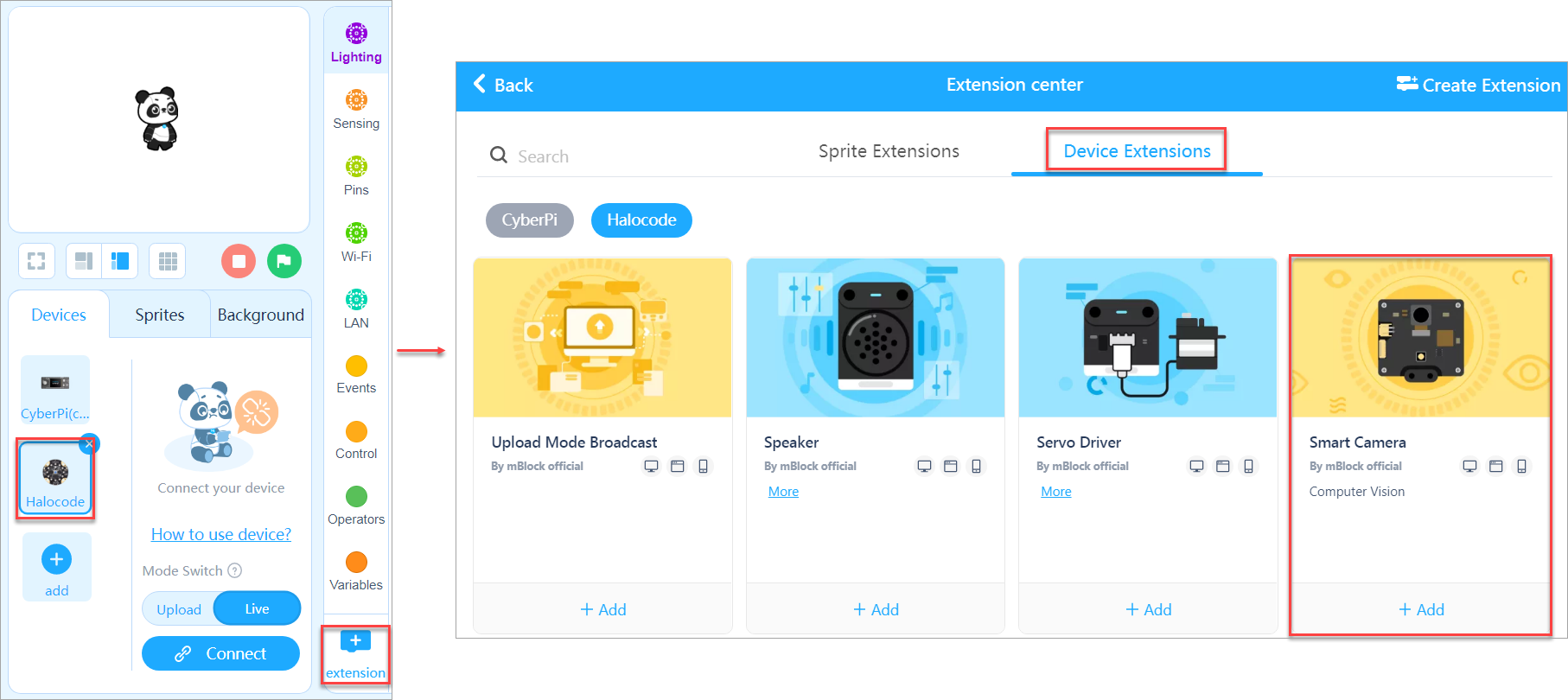Filter extensions by CyberPi

[x=530, y=220]
